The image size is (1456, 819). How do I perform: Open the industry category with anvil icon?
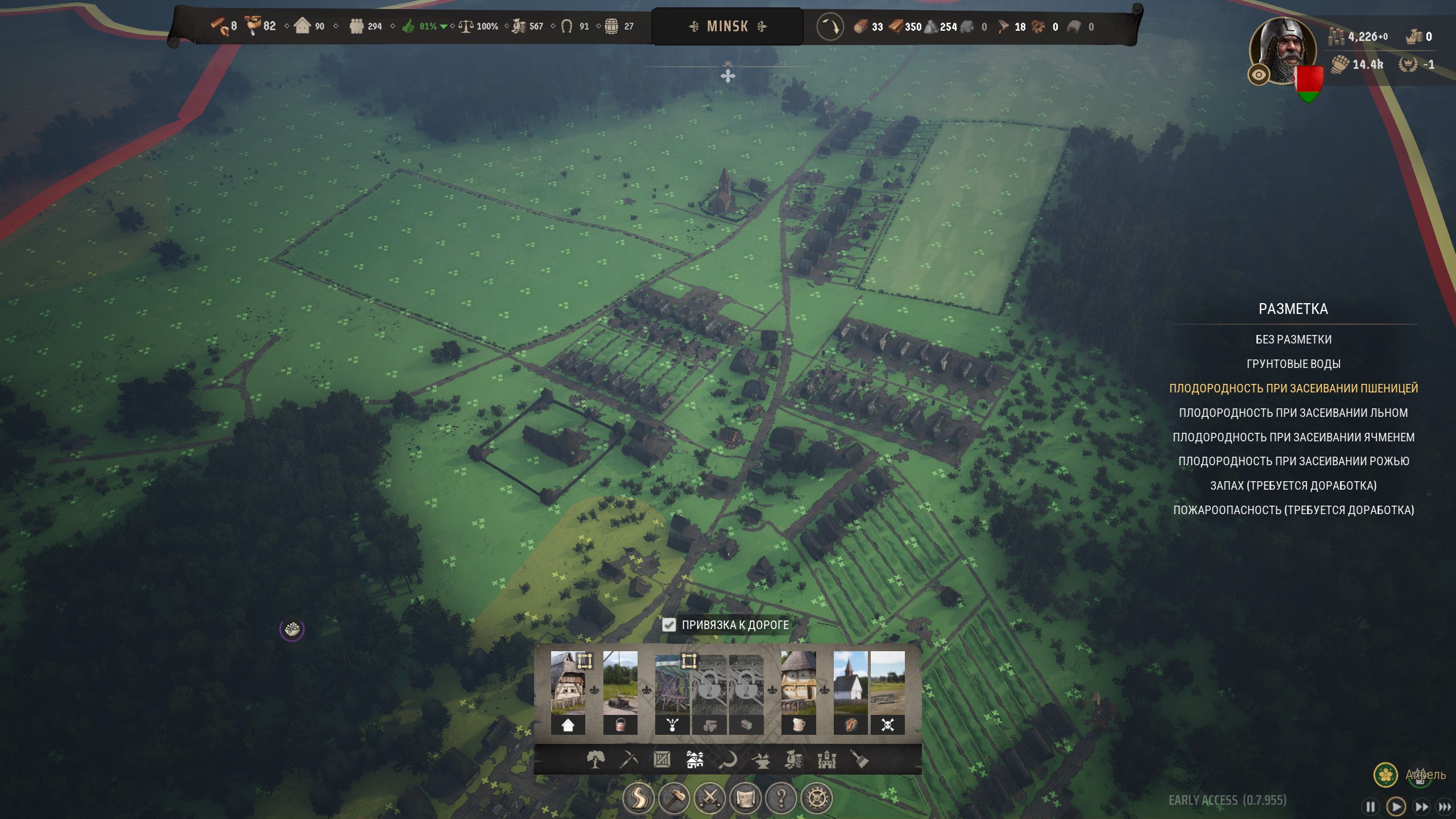point(761,759)
